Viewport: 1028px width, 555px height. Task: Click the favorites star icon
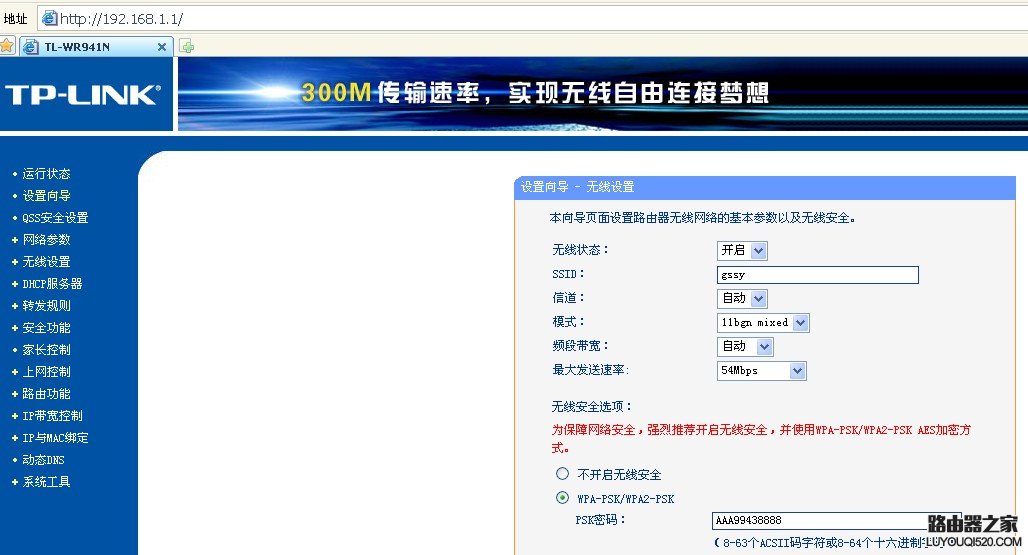(x=7, y=46)
